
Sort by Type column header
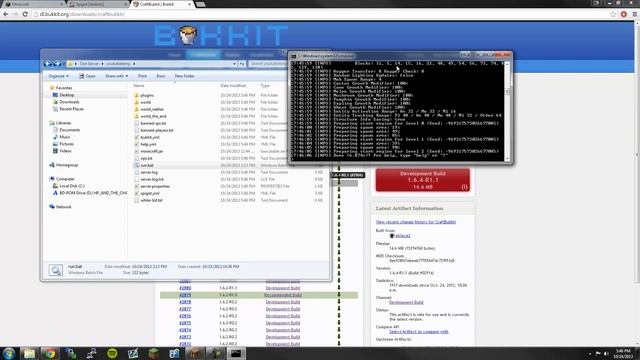265,86
